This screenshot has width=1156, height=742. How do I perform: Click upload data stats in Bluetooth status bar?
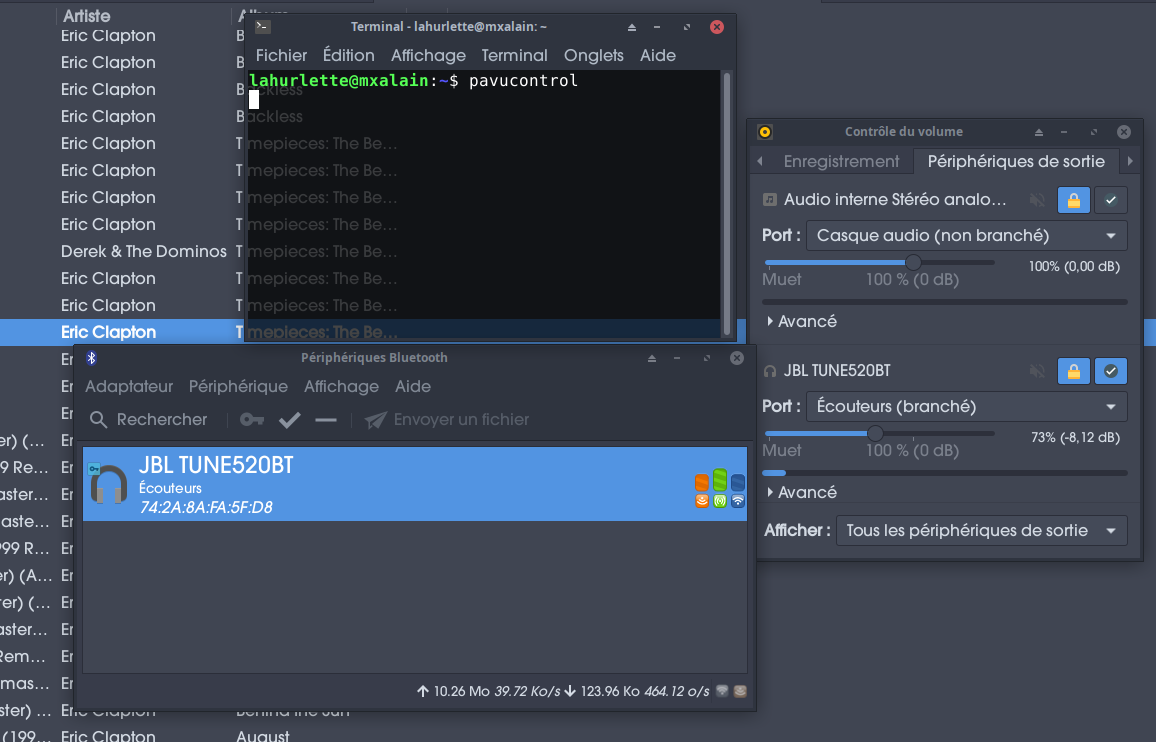pos(488,691)
